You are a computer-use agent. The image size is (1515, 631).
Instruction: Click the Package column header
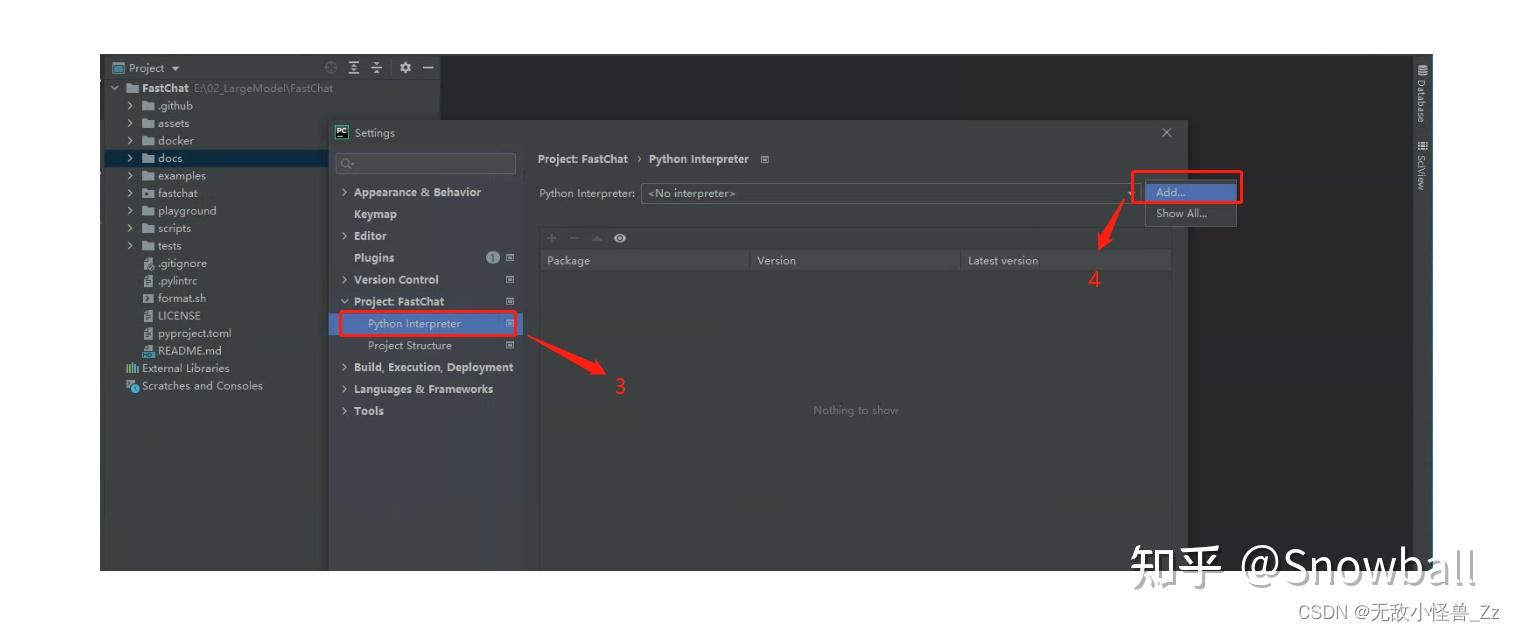(x=645, y=260)
